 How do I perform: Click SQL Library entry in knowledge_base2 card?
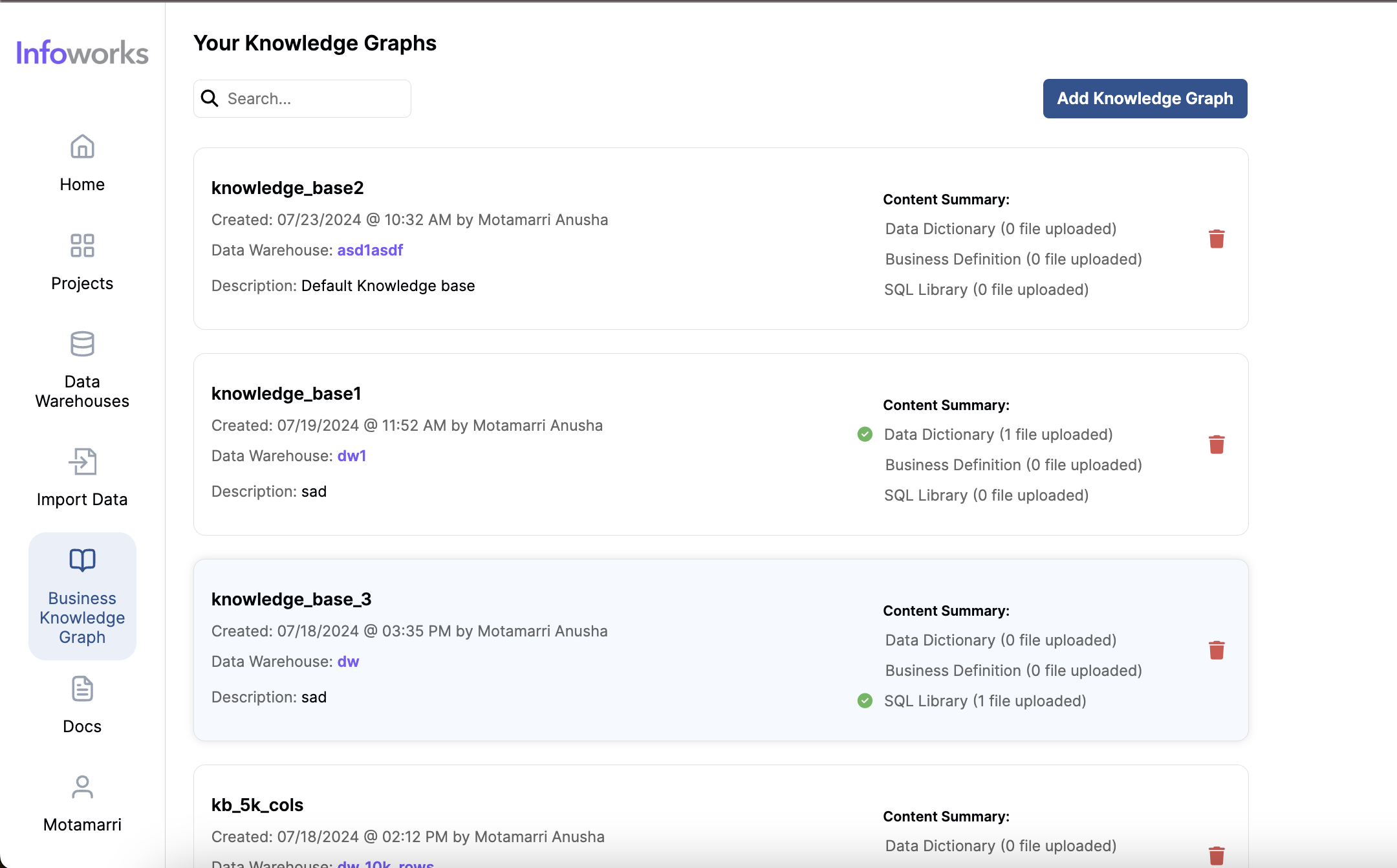point(986,290)
